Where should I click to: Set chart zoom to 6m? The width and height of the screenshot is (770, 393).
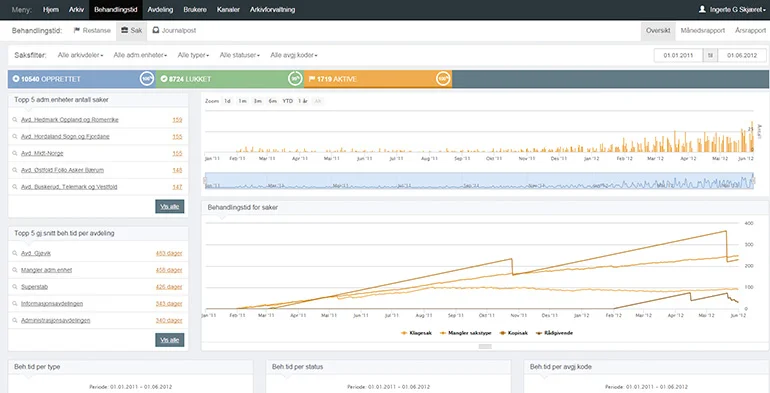(x=273, y=101)
